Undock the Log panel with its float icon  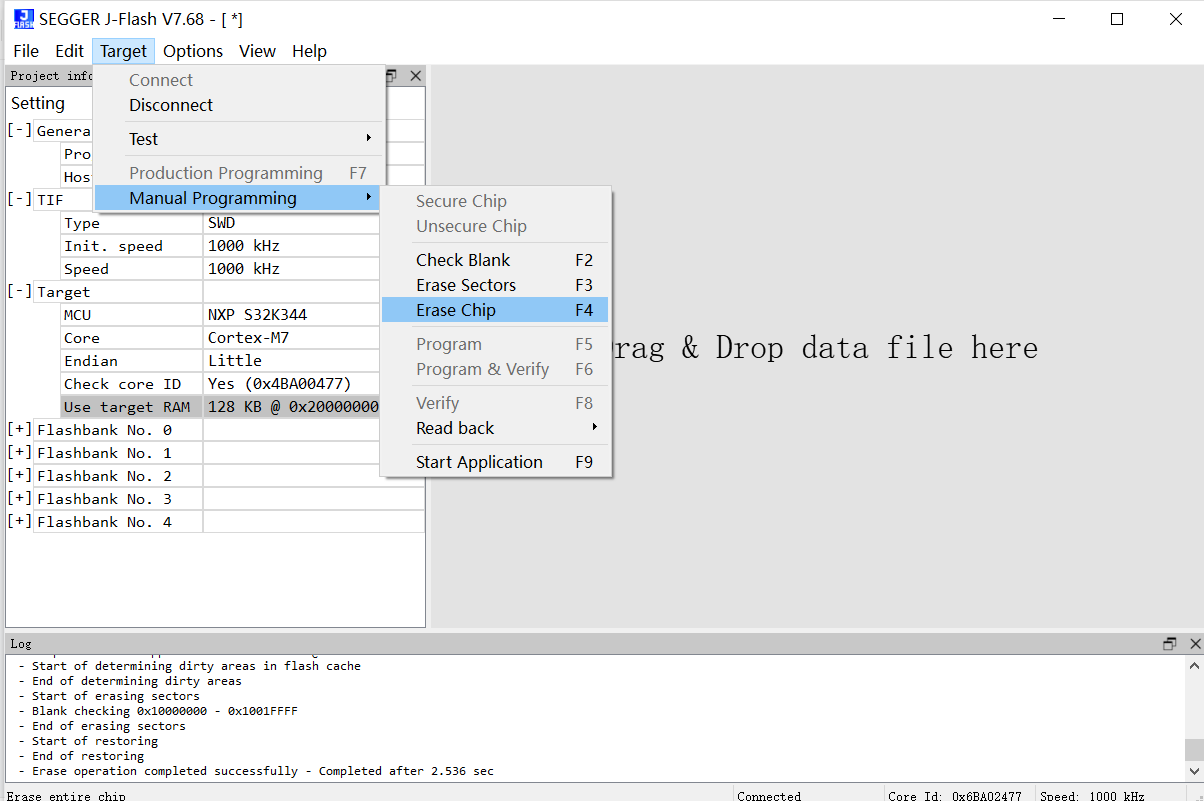click(1170, 643)
